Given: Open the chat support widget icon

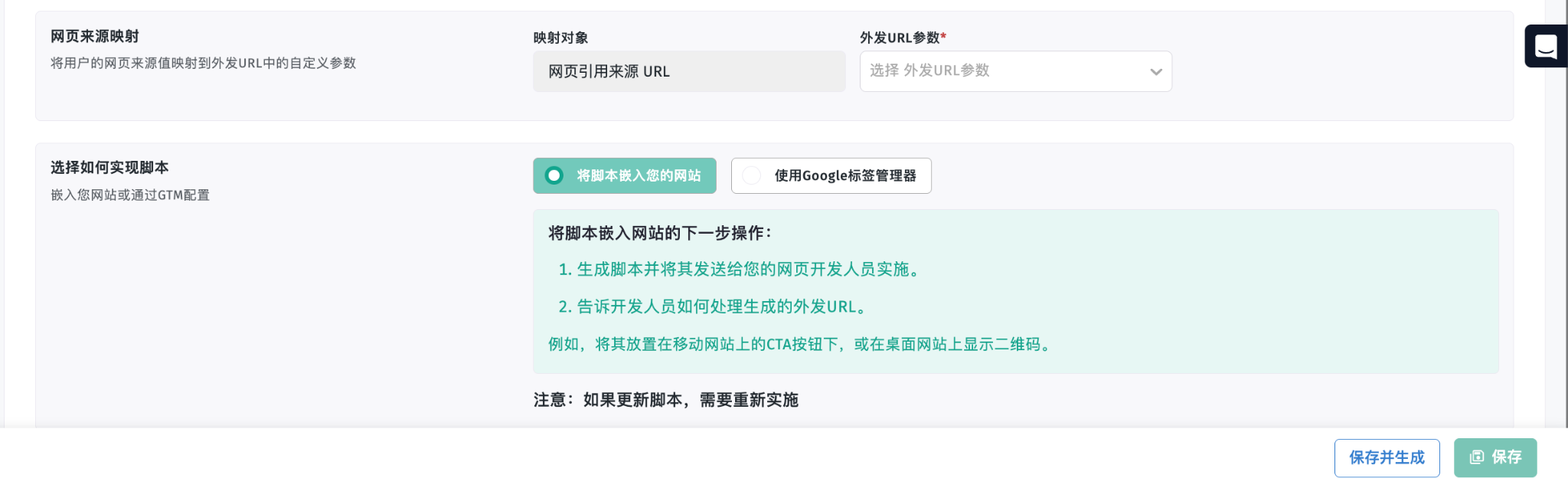Looking at the screenshot, I should point(1546,47).
